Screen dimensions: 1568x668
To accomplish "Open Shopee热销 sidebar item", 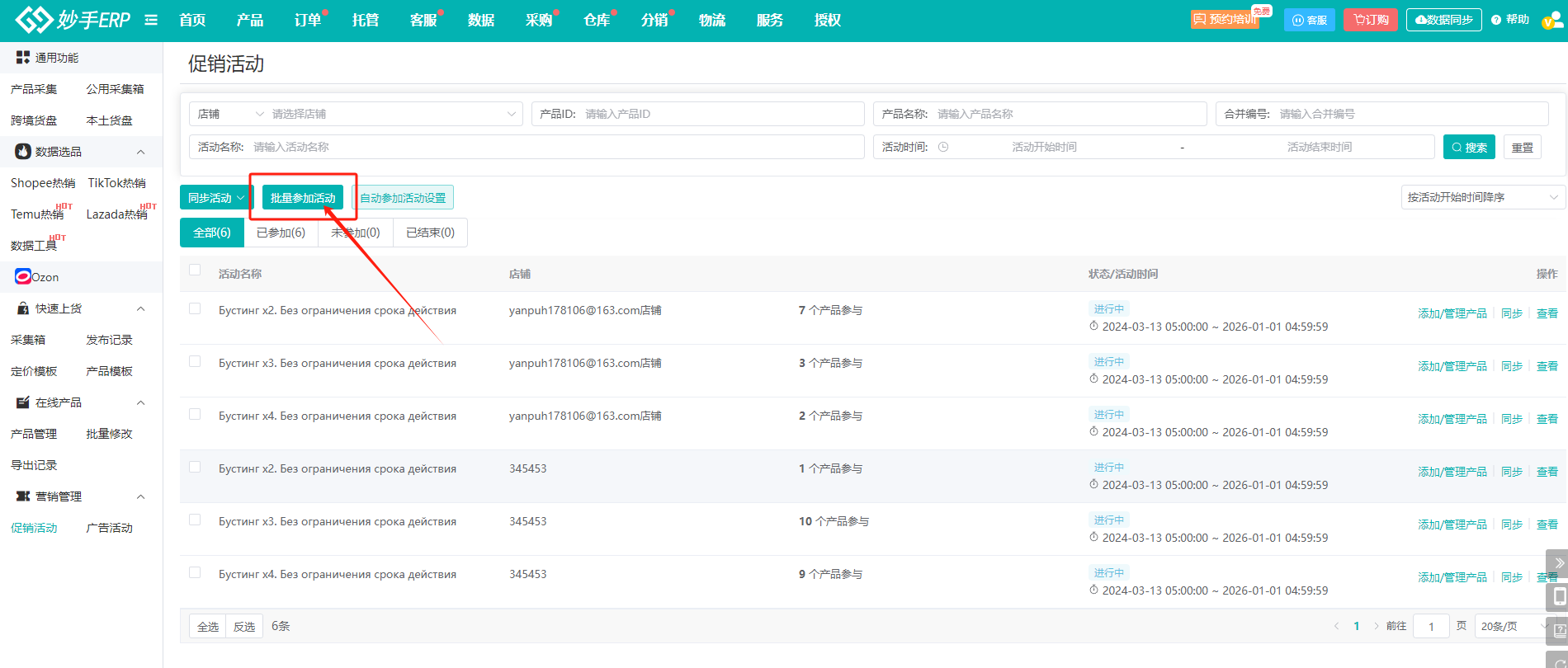I will coord(43,183).
